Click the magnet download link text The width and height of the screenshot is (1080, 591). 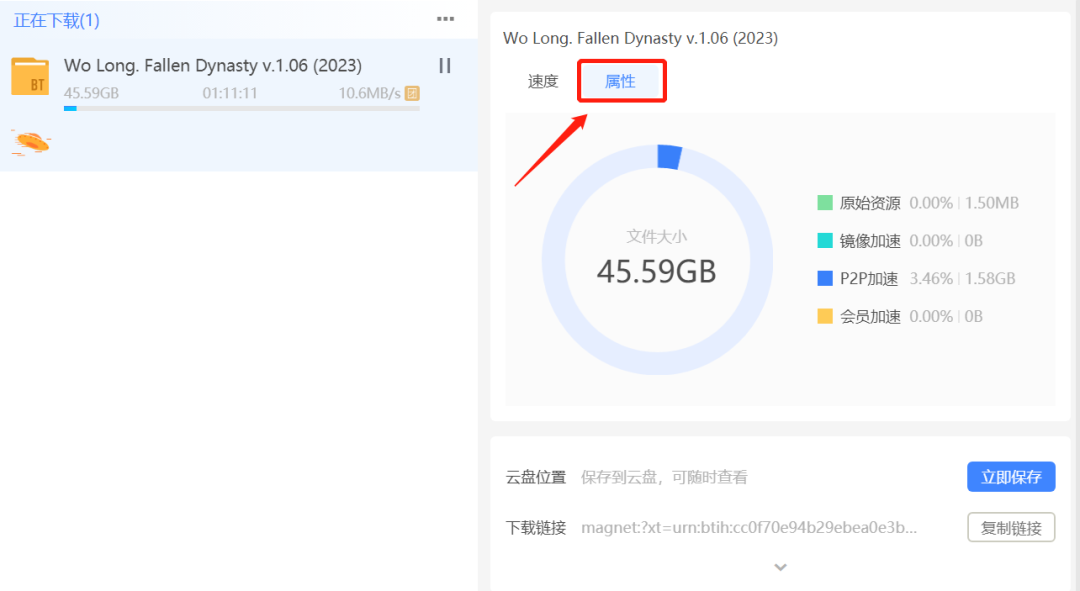pyautogui.click(x=749, y=528)
